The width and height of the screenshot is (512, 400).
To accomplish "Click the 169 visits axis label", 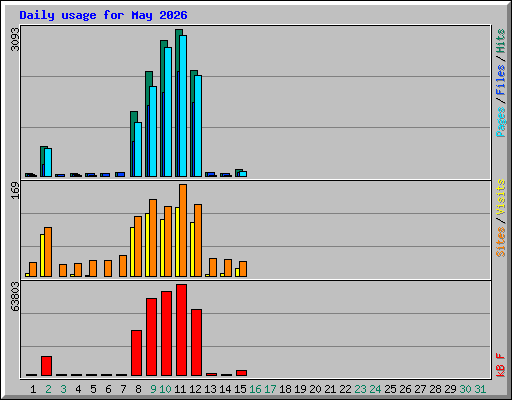I will [x=15, y=191].
